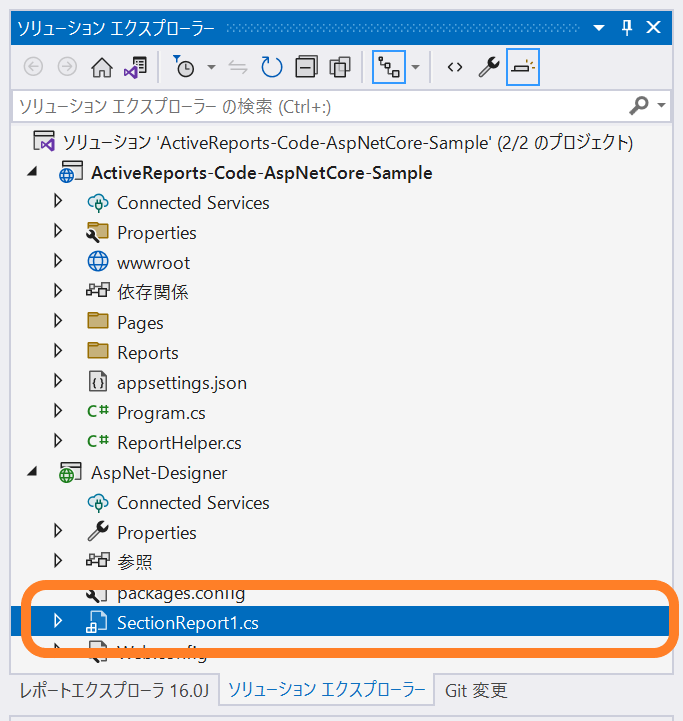Expand the SectionReport1.cs node

[57, 621]
